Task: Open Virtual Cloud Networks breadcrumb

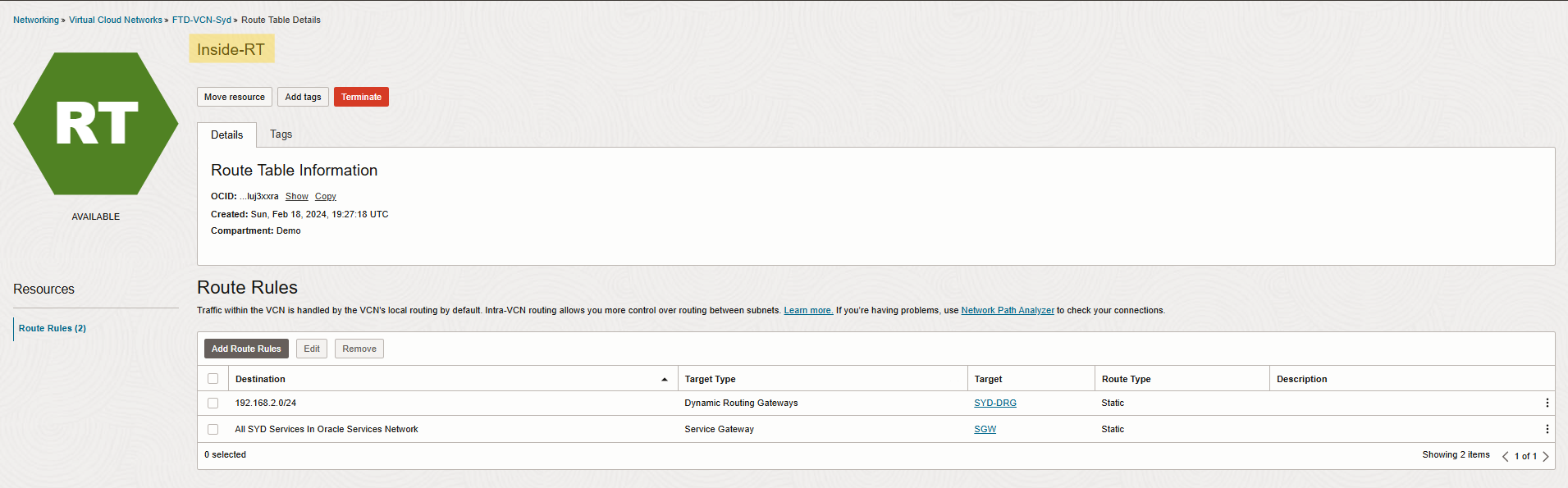Action: [116, 20]
